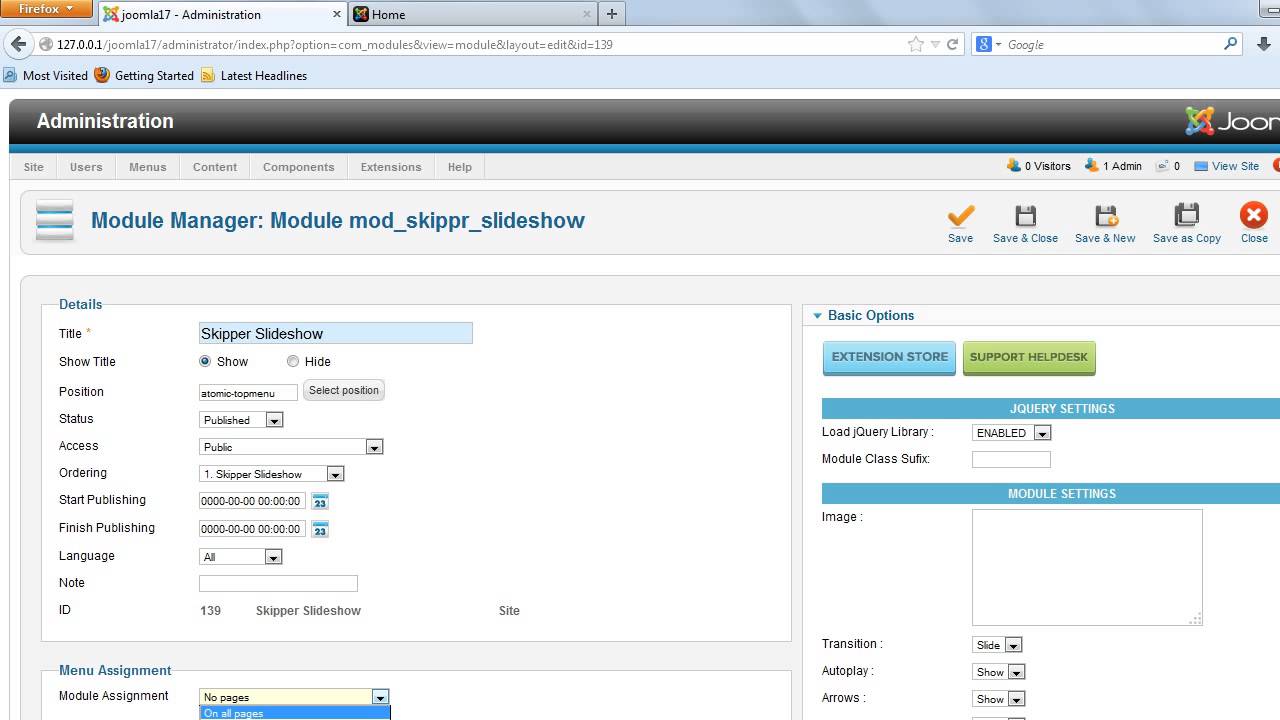Click the Position field with atomic-topmenu
This screenshot has width=1280, height=720.
pyautogui.click(x=248, y=393)
